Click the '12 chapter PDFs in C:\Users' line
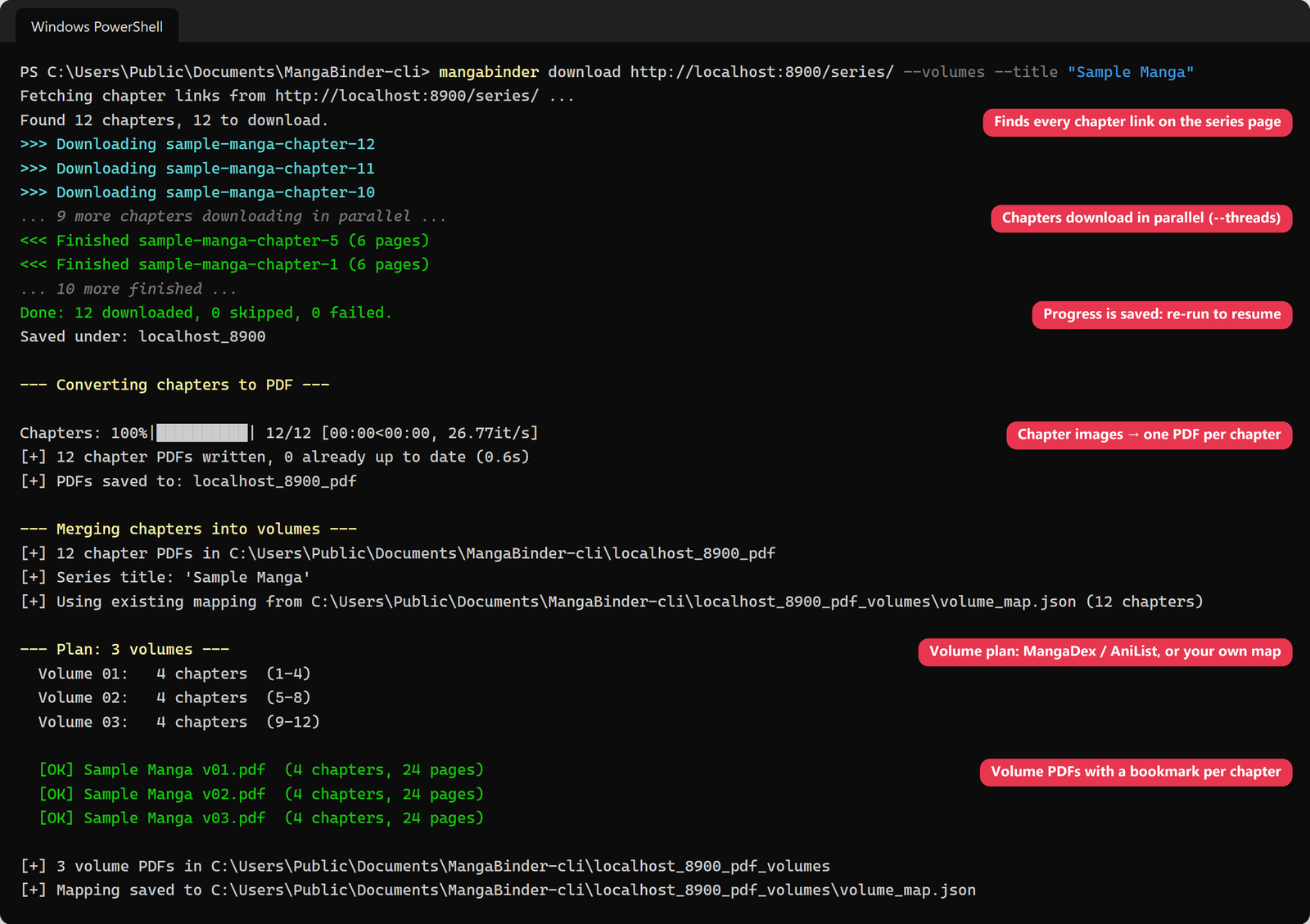The width and height of the screenshot is (1310, 924). pos(398,553)
